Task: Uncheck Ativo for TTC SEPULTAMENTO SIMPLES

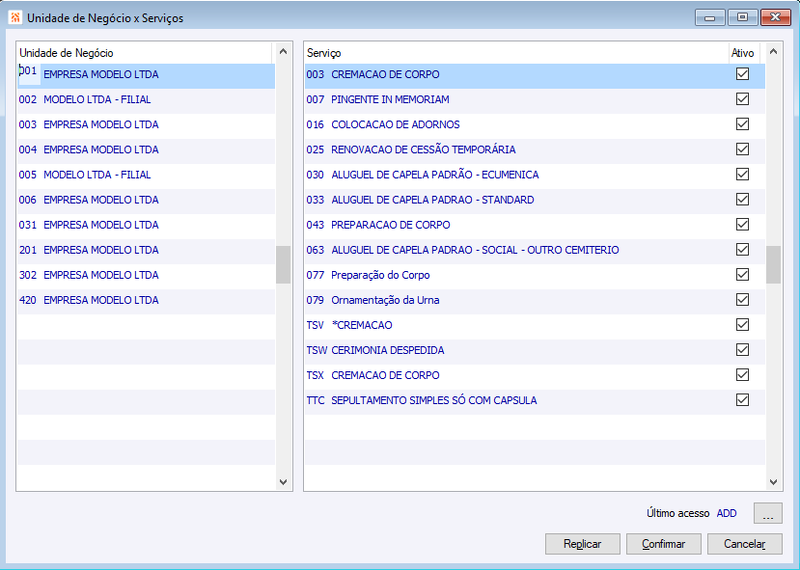Action: [x=742, y=400]
